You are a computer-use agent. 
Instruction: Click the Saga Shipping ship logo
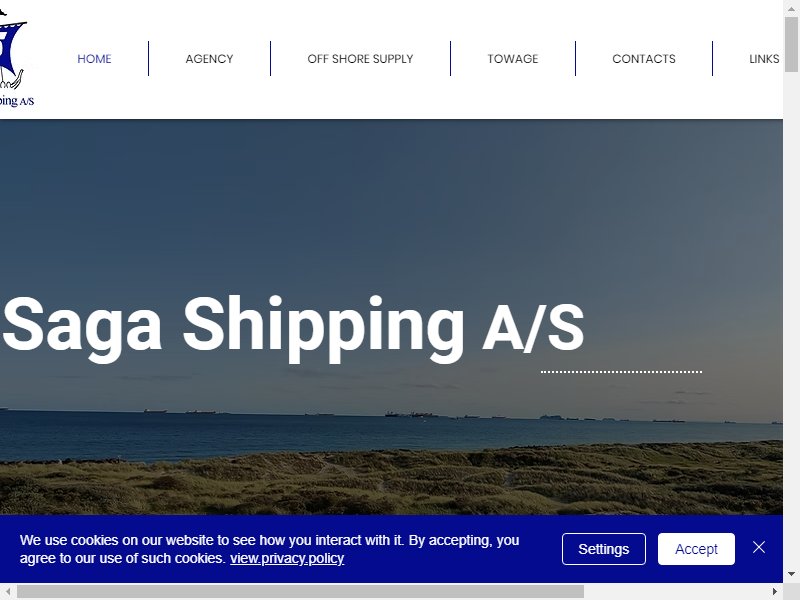pyautogui.click(x=13, y=58)
